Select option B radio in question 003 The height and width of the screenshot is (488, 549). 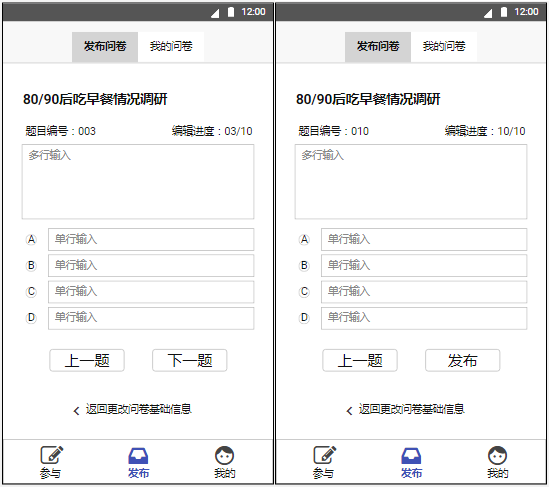click(x=31, y=266)
